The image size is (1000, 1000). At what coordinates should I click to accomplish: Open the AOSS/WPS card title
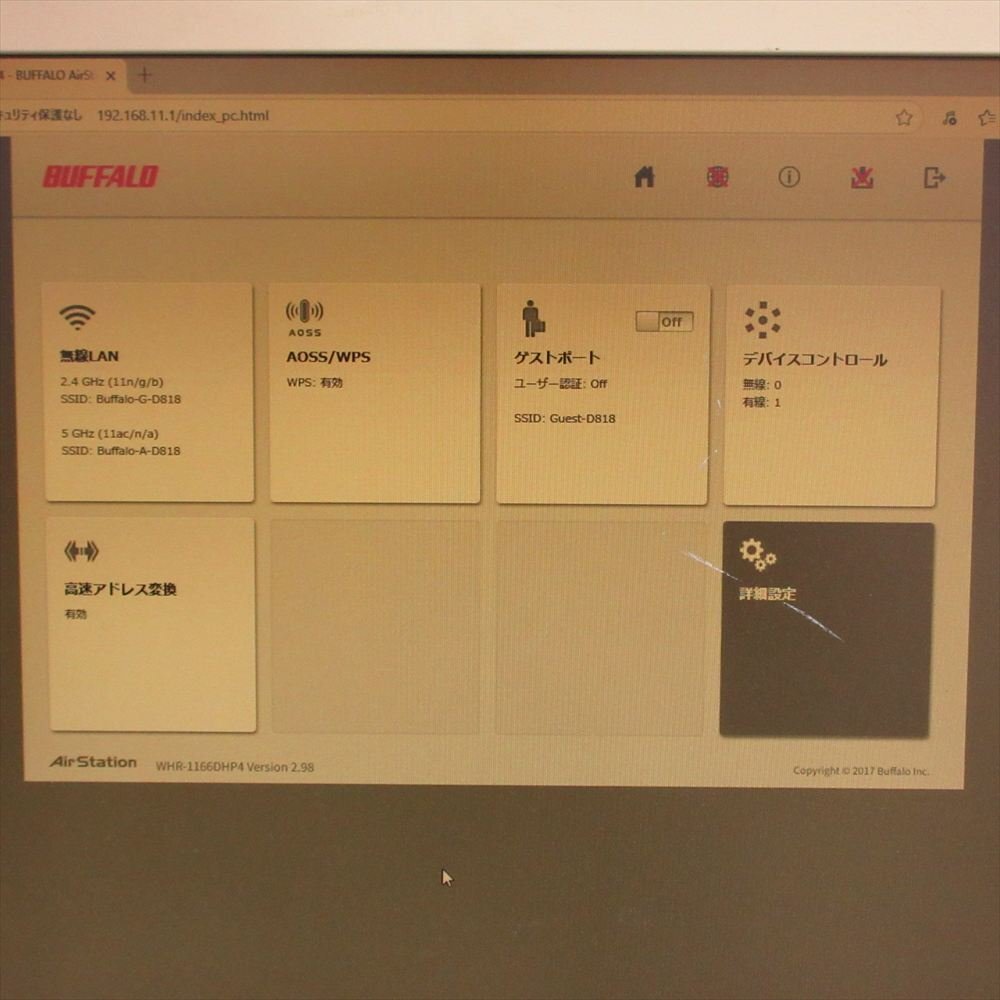(328, 357)
